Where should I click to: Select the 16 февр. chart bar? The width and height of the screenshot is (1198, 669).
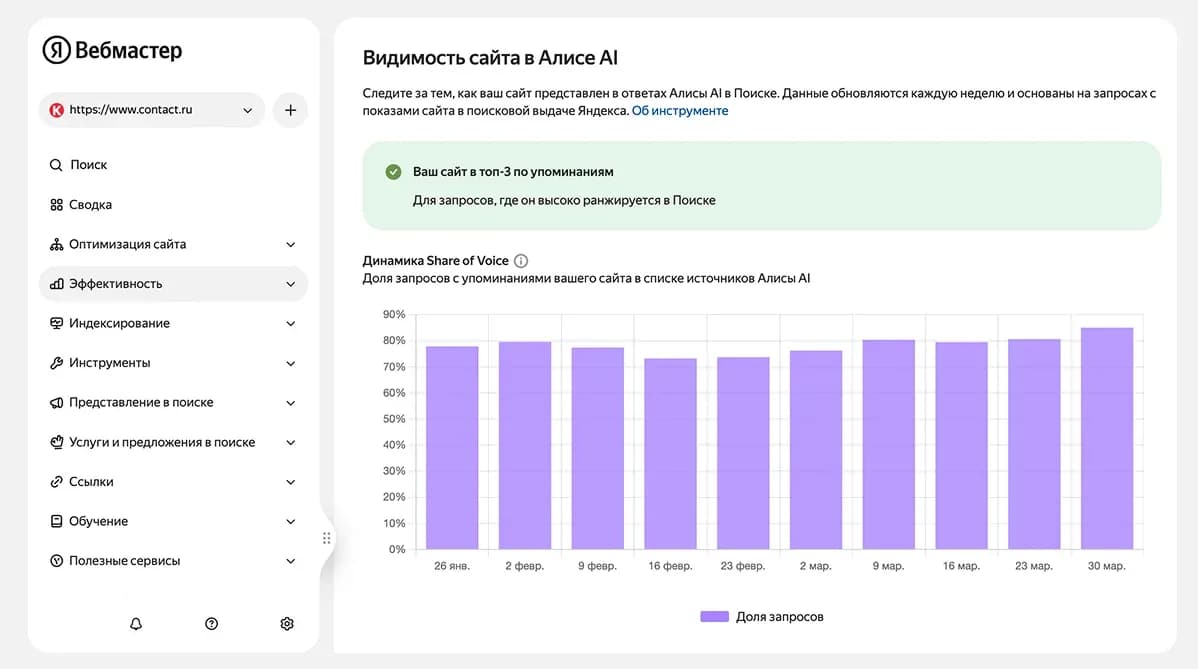pos(671,454)
